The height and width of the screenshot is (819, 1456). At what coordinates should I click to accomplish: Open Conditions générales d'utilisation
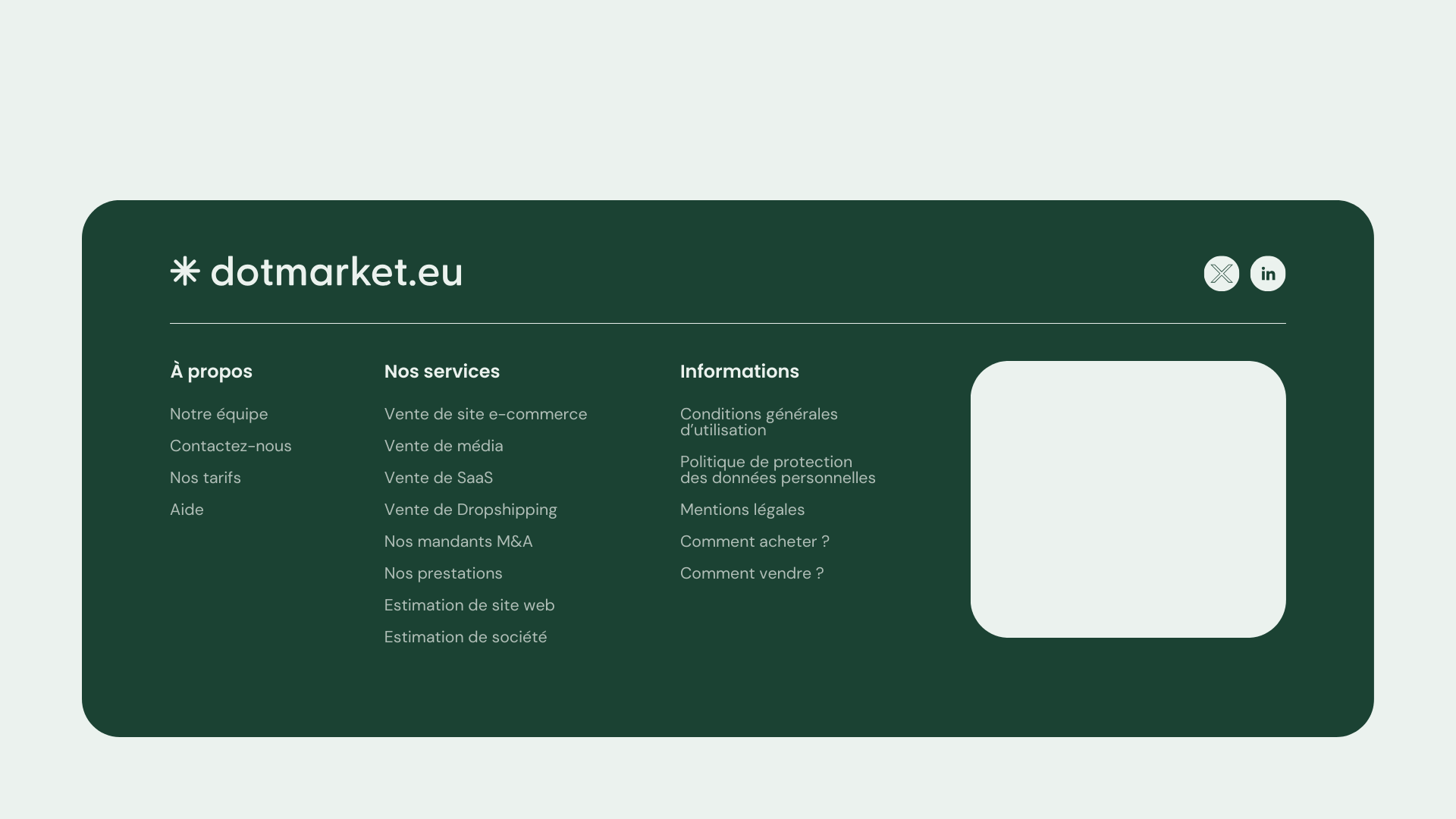point(758,422)
